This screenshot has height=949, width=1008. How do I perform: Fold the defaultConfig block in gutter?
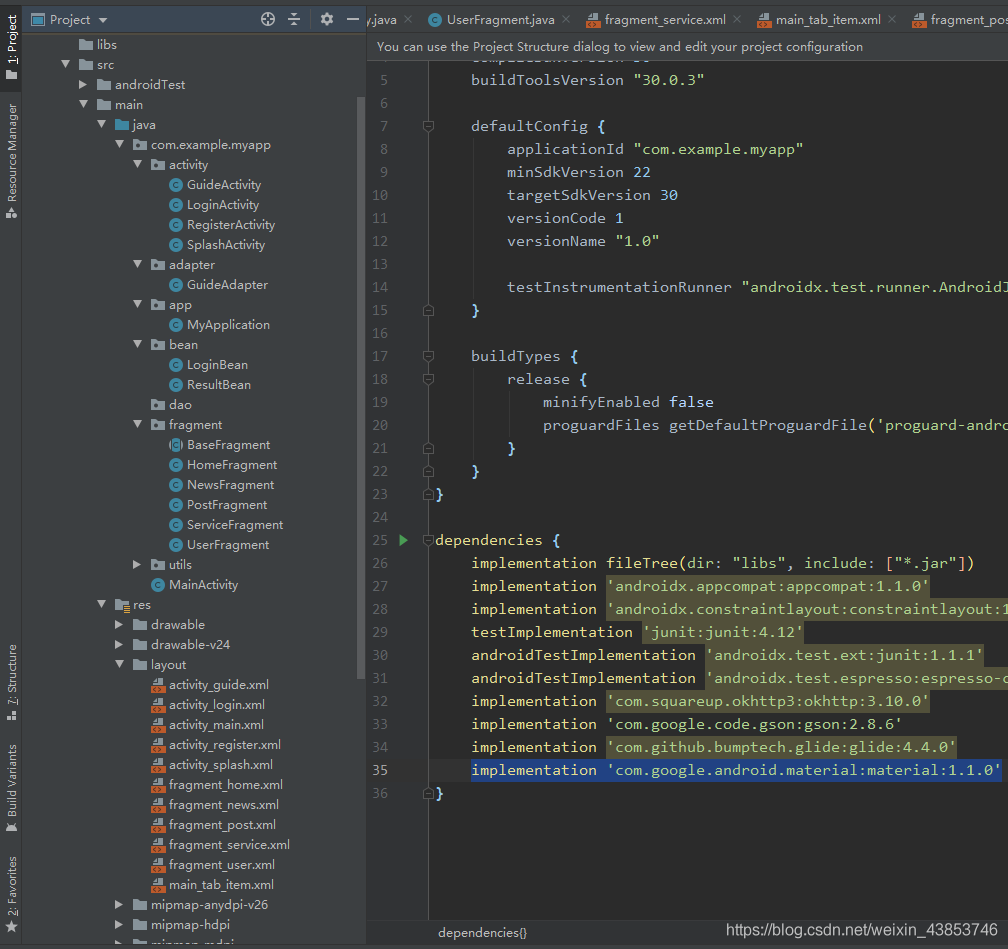pyautogui.click(x=428, y=126)
